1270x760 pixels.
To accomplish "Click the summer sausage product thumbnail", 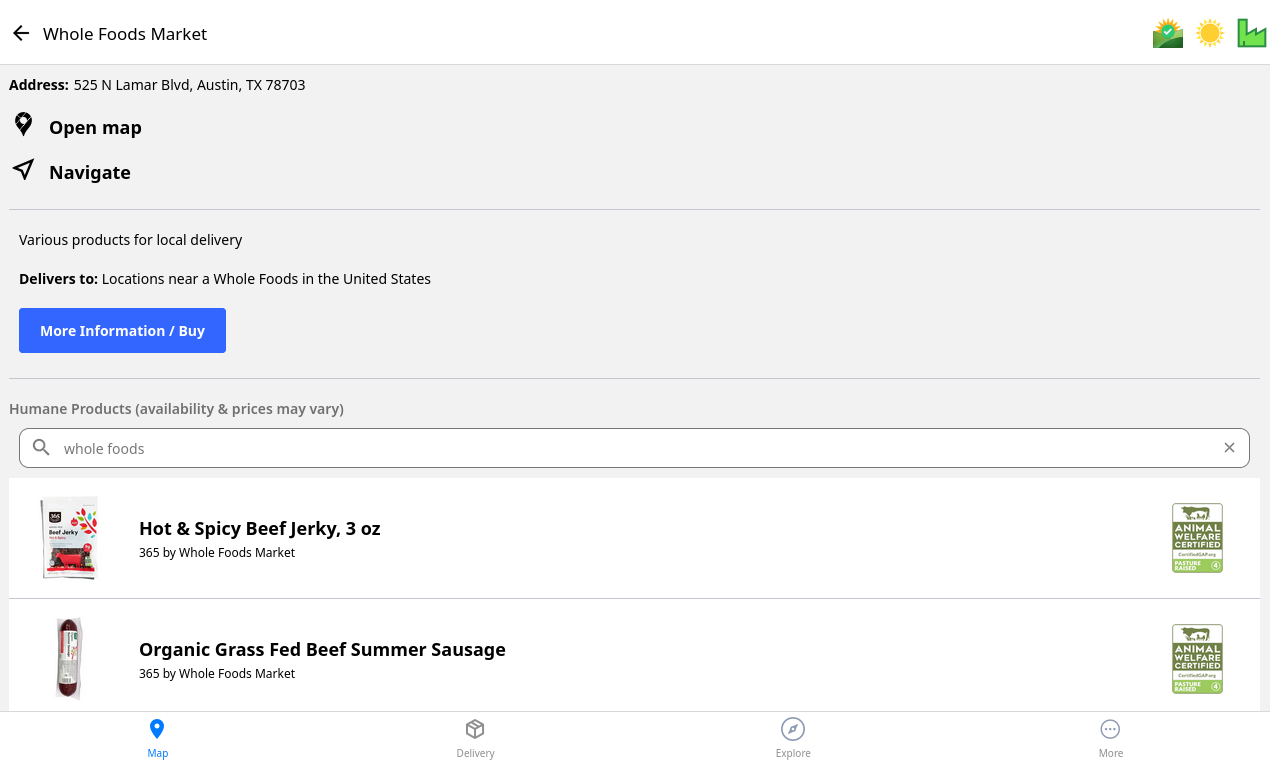I will 69,659.
